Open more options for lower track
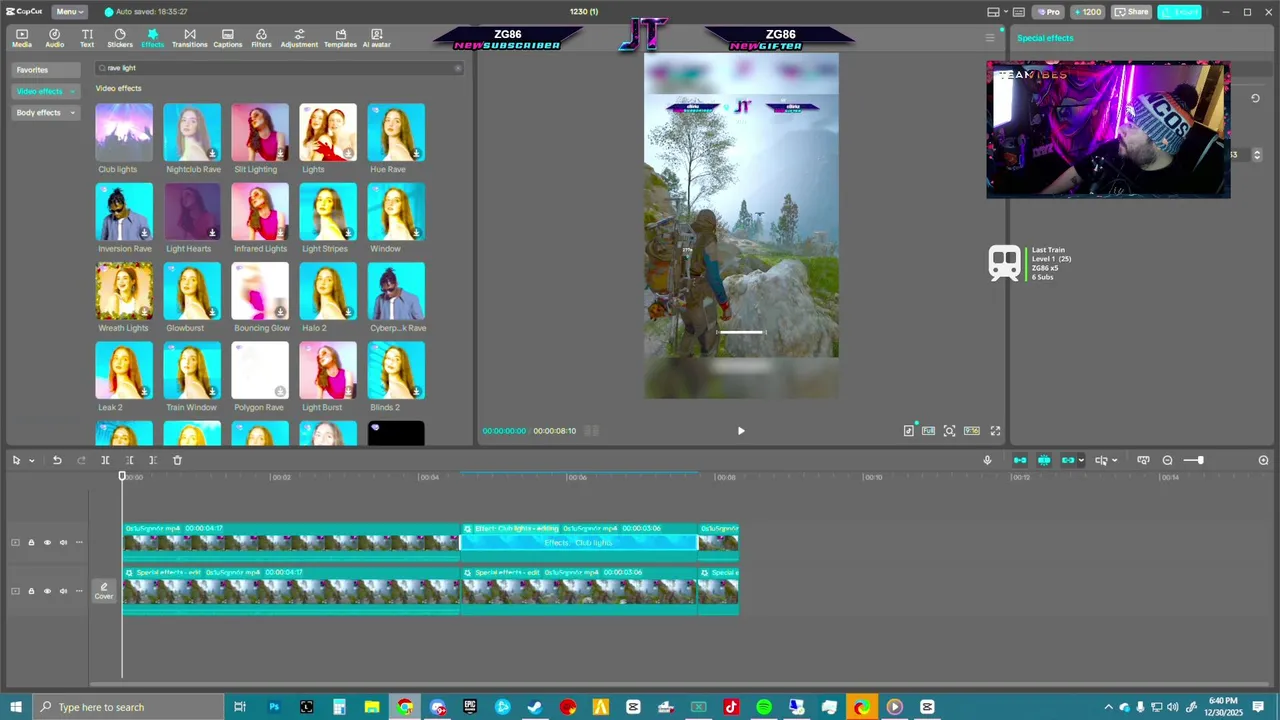Screen dimensions: 1280x720 79,591
